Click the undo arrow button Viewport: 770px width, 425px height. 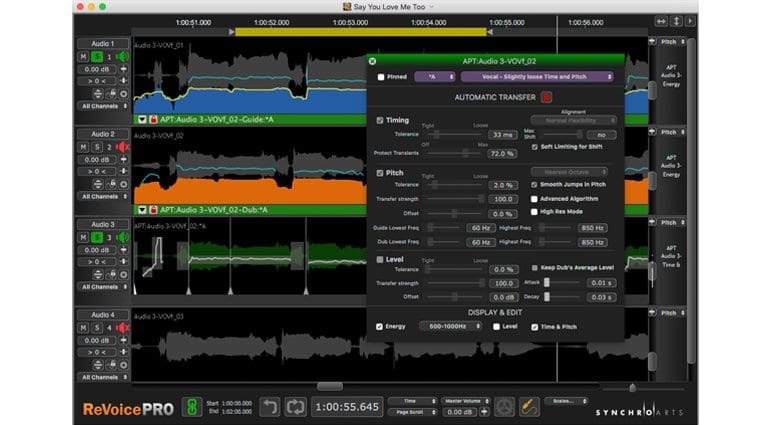point(269,407)
